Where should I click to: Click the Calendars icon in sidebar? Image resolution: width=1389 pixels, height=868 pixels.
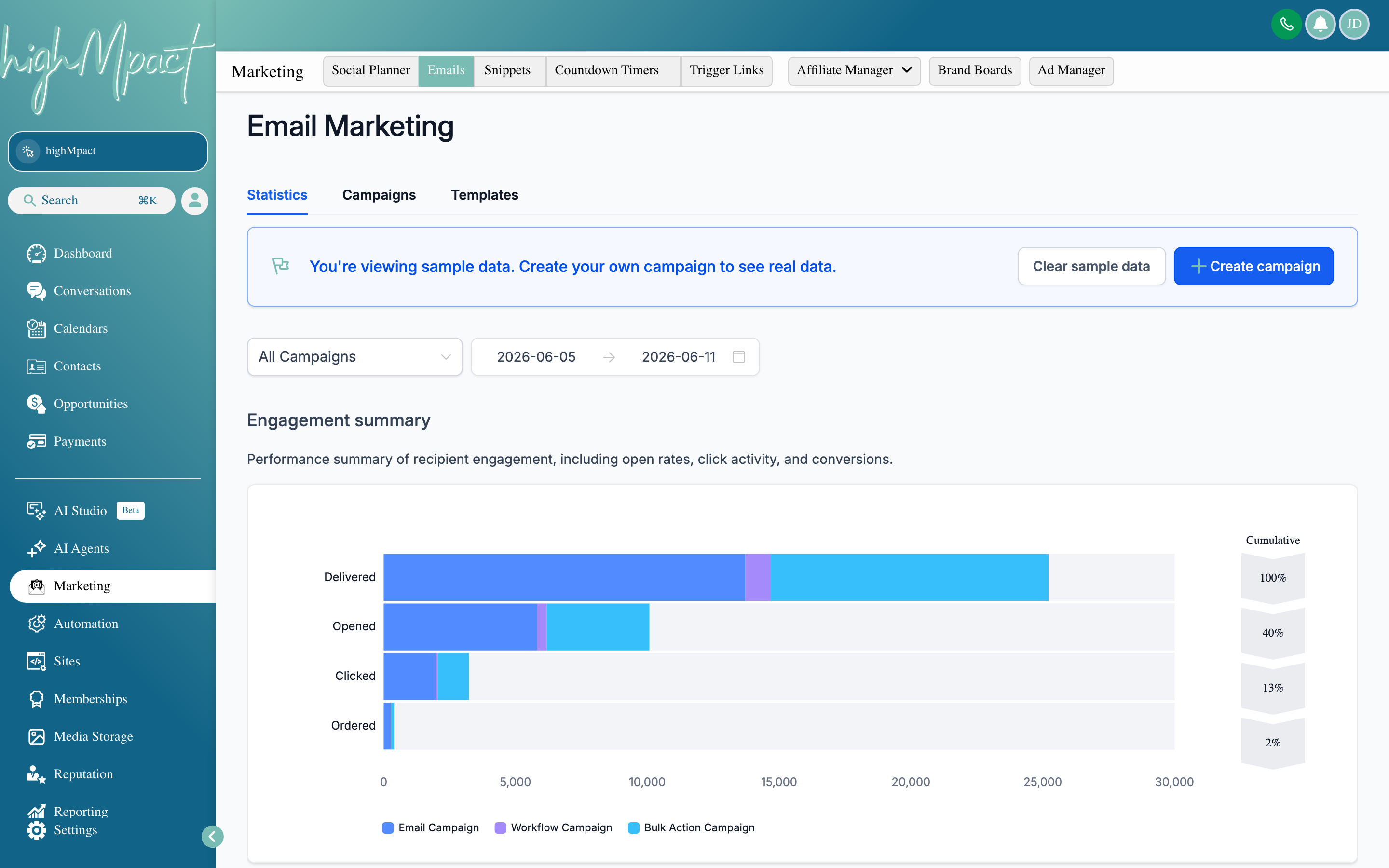(x=36, y=328)
